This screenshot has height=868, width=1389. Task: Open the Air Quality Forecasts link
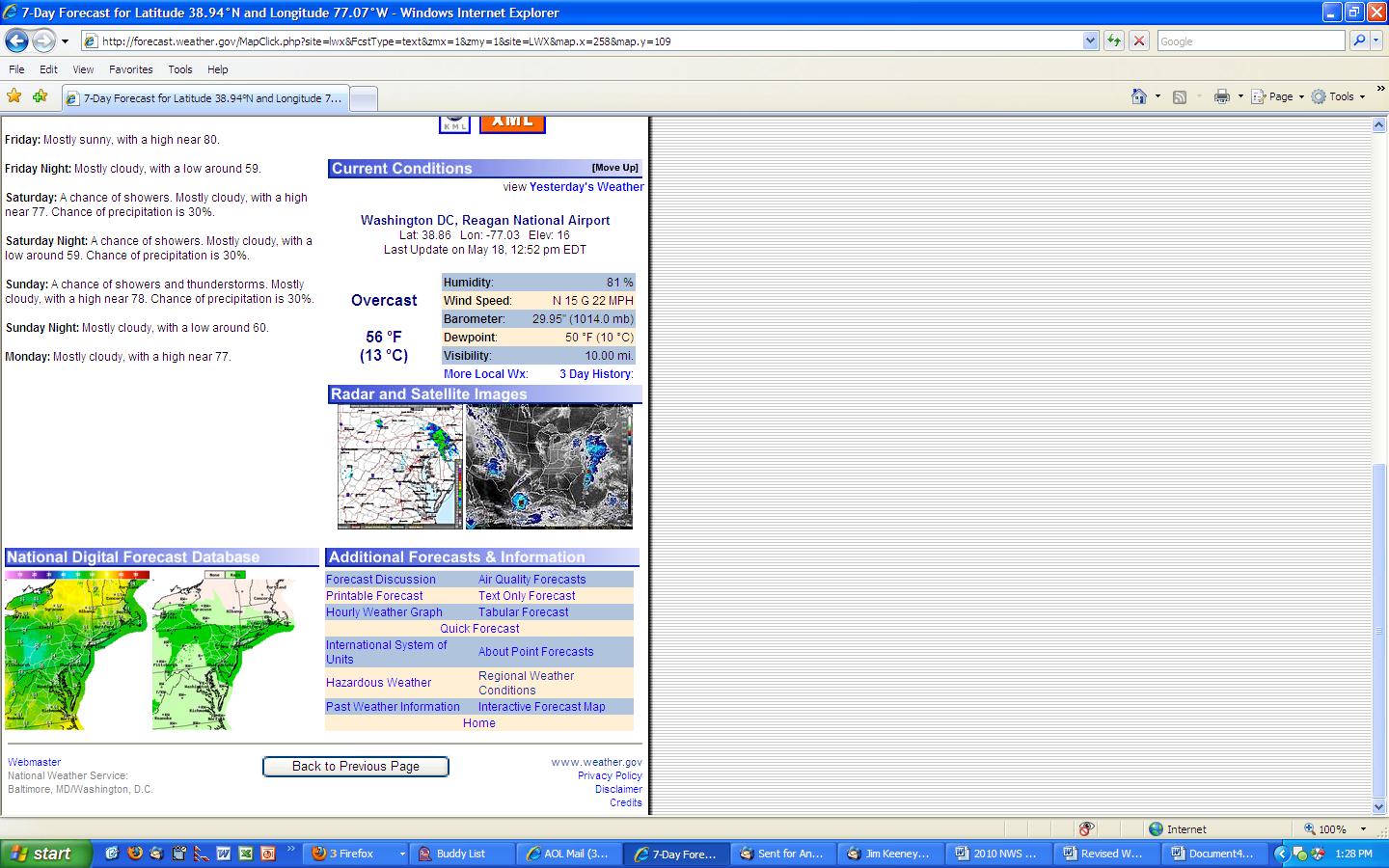click(532, 580)
